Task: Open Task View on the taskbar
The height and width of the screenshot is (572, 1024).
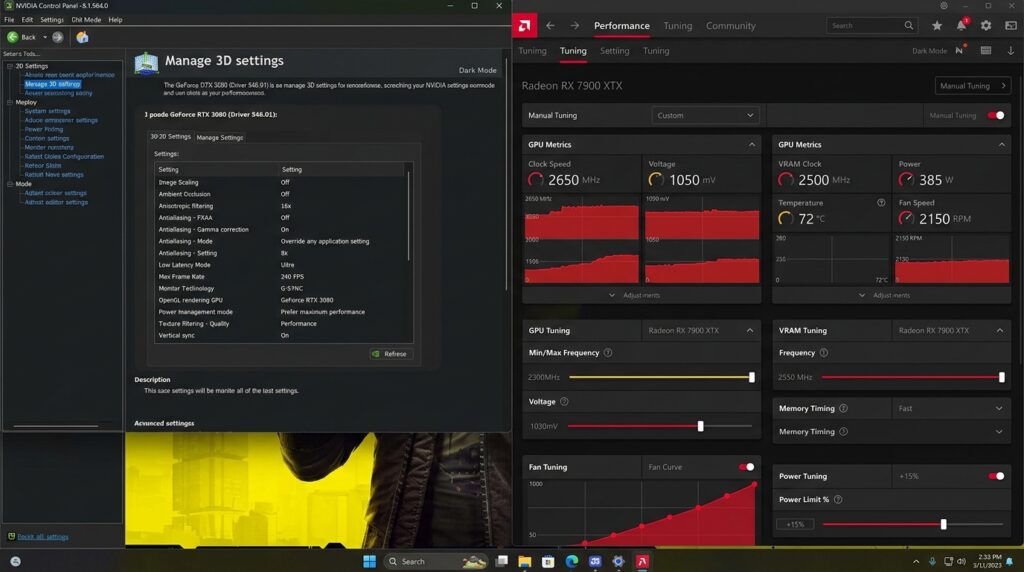Action: 502,561
